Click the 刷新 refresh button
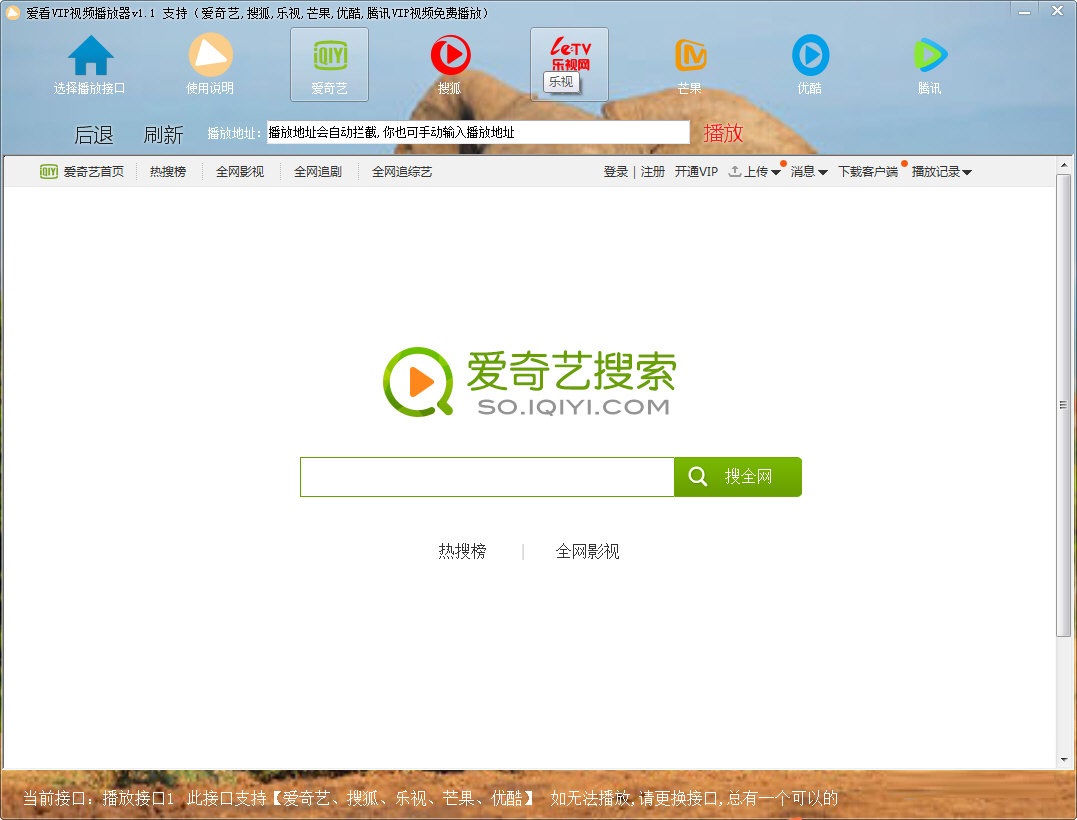Viewport: 1077px width, 820px height. coord(163,134)
